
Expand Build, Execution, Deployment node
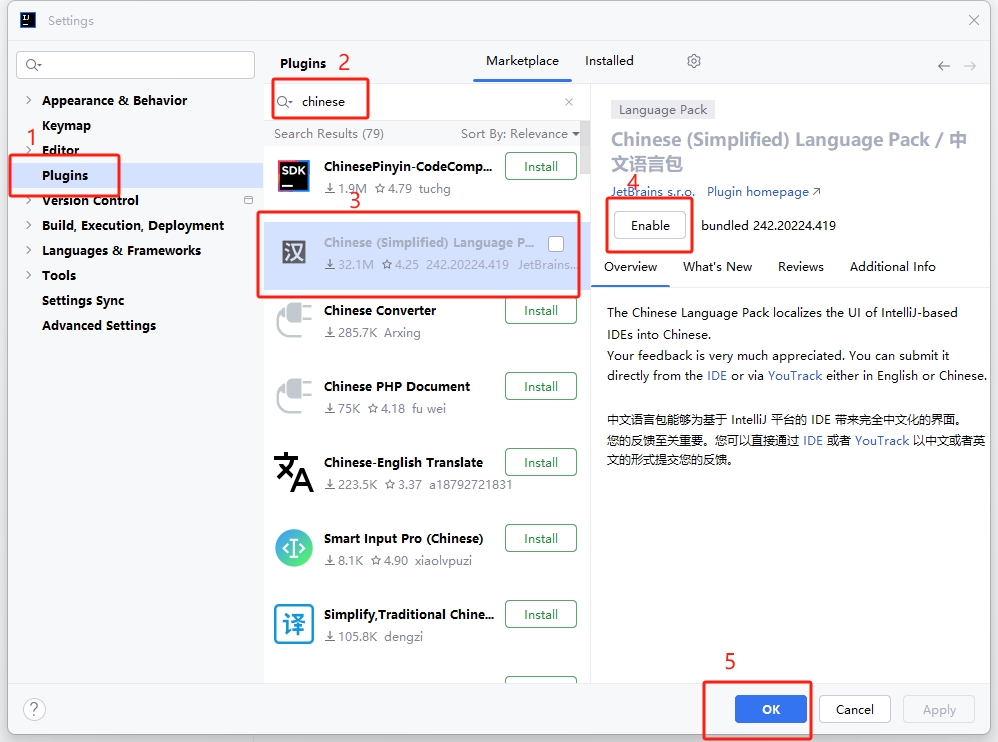[x=29, y=225]
